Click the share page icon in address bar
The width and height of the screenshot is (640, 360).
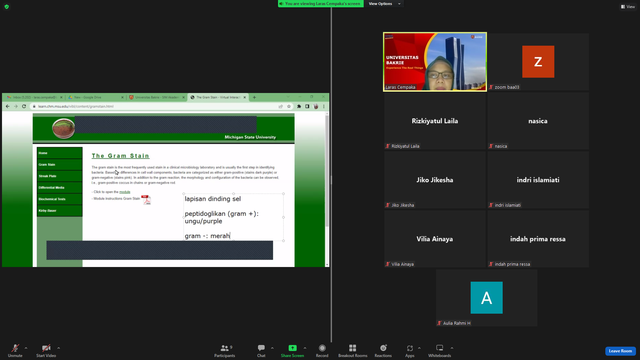pos(280,107)
